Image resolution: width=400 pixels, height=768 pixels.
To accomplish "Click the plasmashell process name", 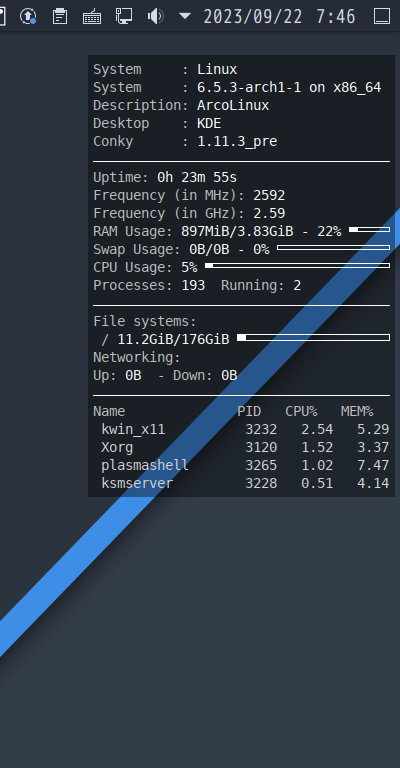I will (145, 465).
